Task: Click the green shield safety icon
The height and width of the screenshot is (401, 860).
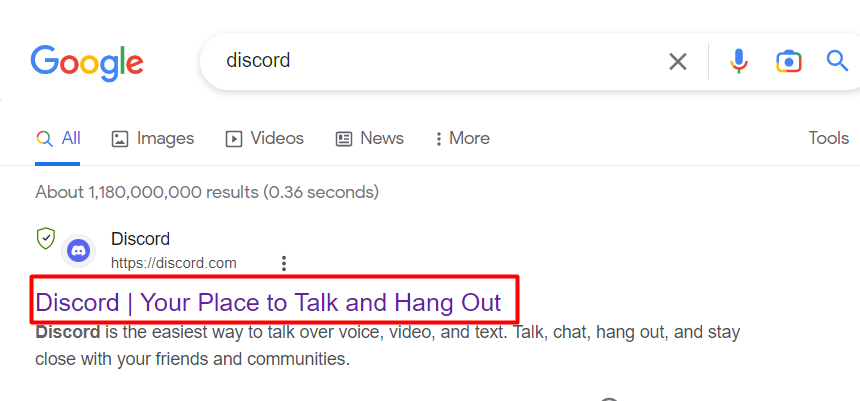Action: 46,239
